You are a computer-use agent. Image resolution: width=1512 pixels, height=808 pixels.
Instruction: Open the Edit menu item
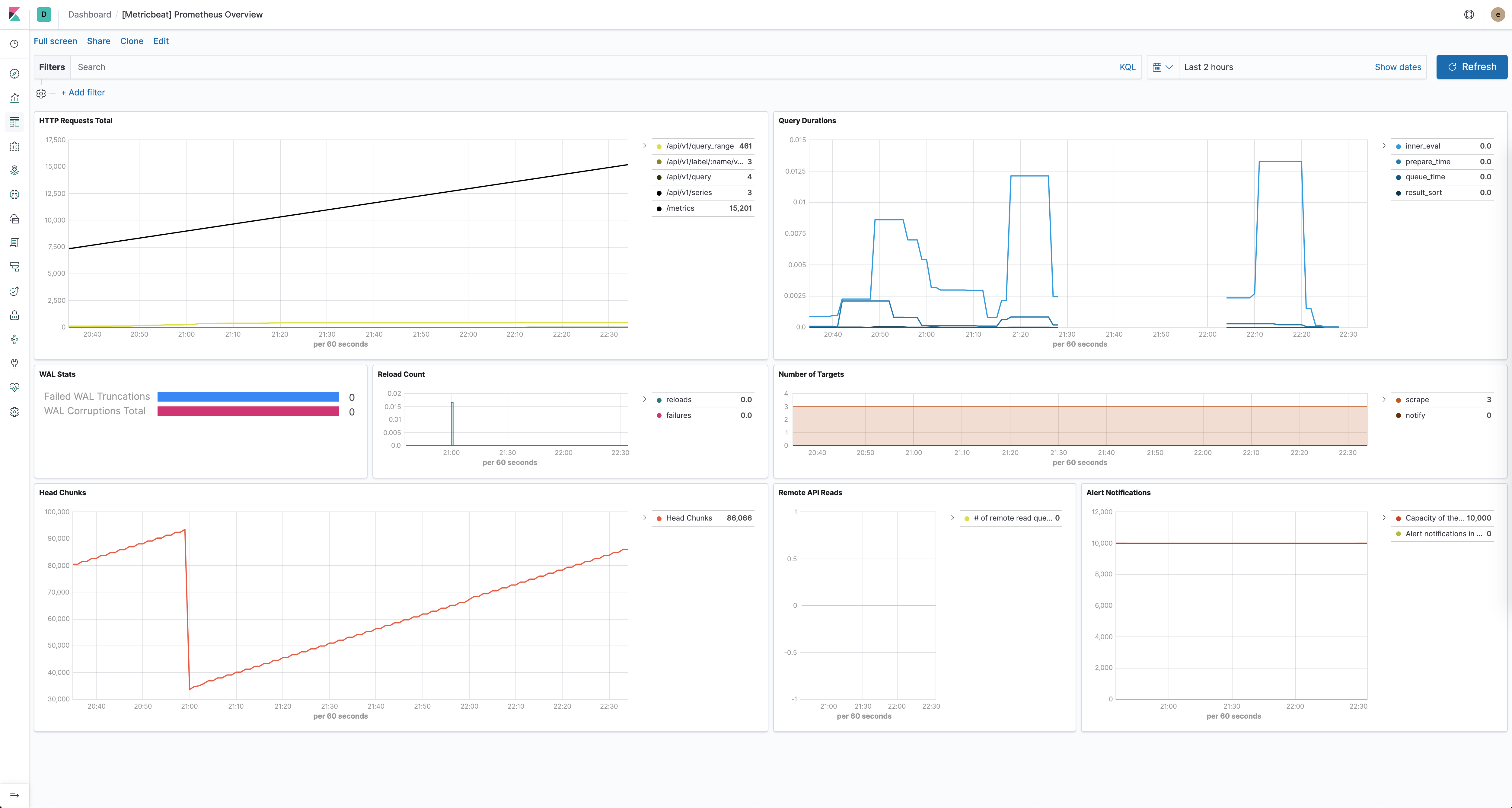[161, 41]
